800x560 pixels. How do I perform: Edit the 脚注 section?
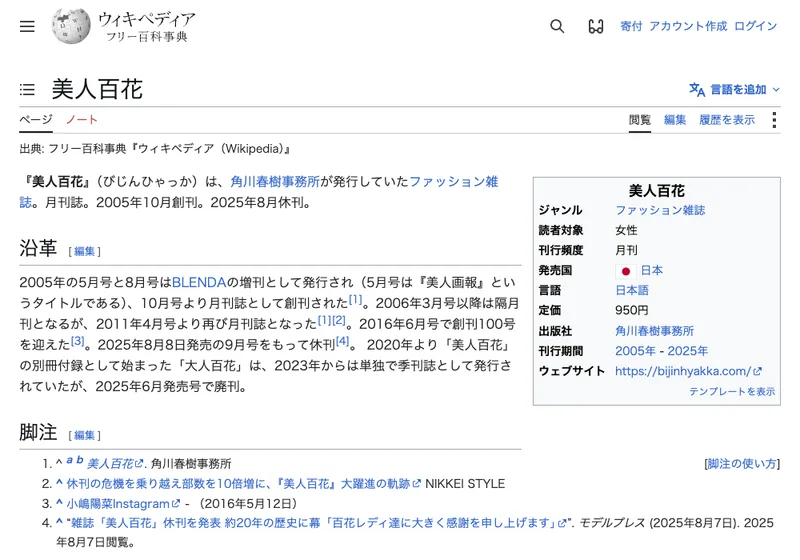click(x=85, y=436)
